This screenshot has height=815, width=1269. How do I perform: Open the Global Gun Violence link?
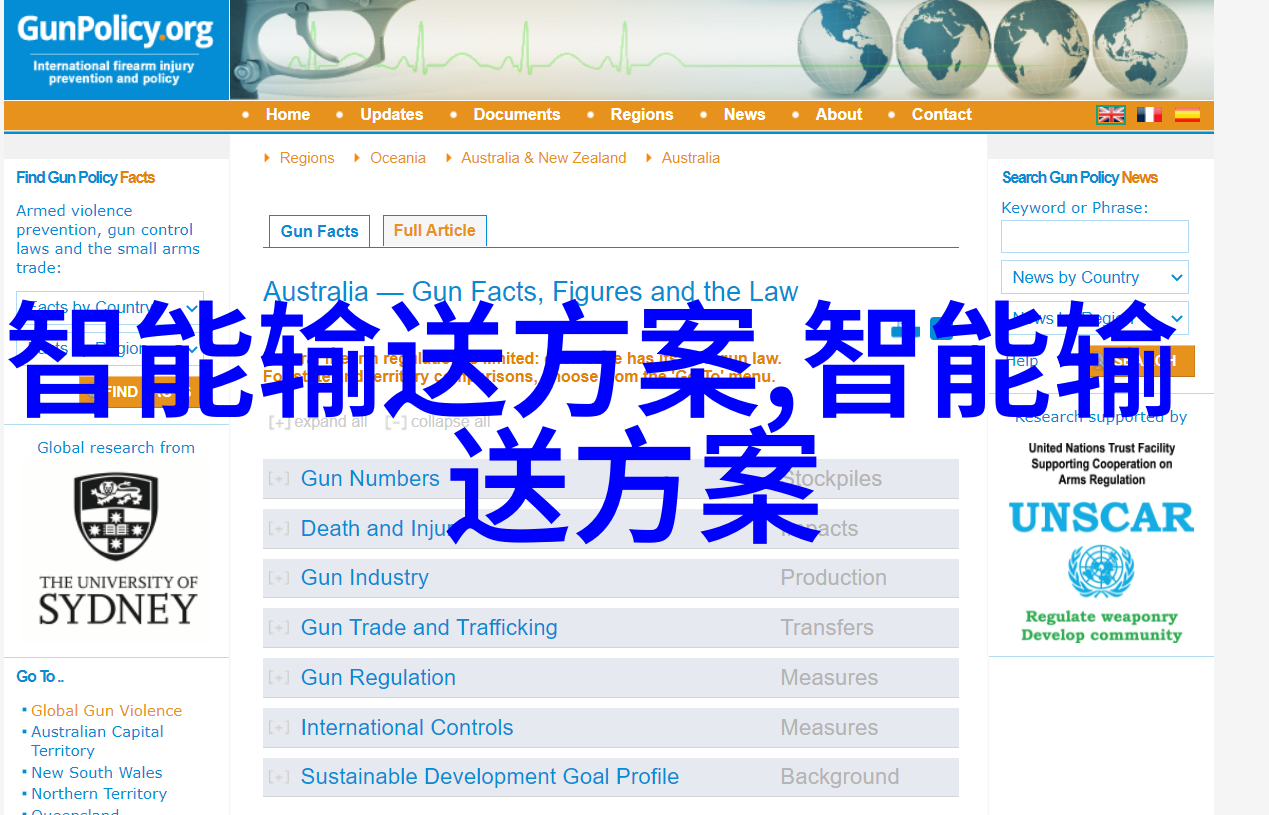coord(107,711)
